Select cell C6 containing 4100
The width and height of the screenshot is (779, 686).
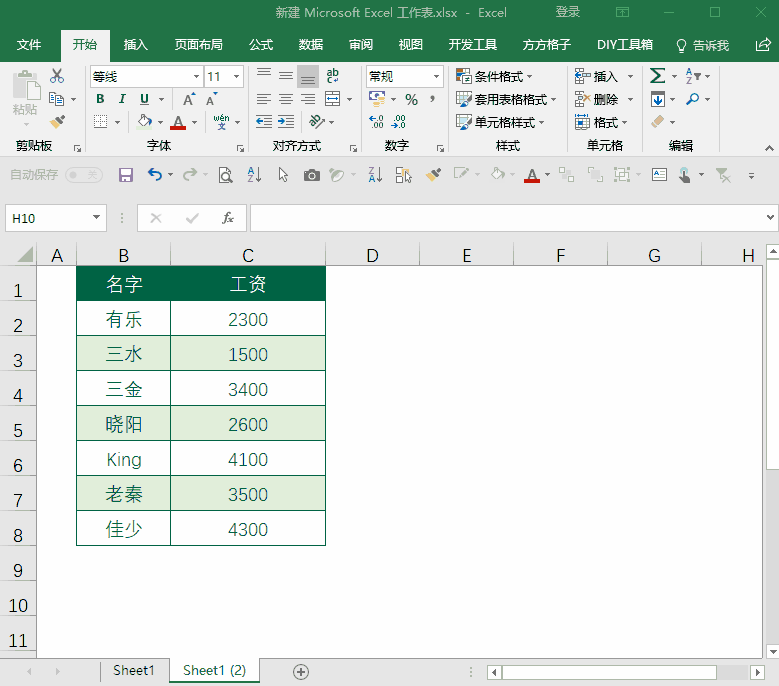pyautogui.click(x=248, y=460)
